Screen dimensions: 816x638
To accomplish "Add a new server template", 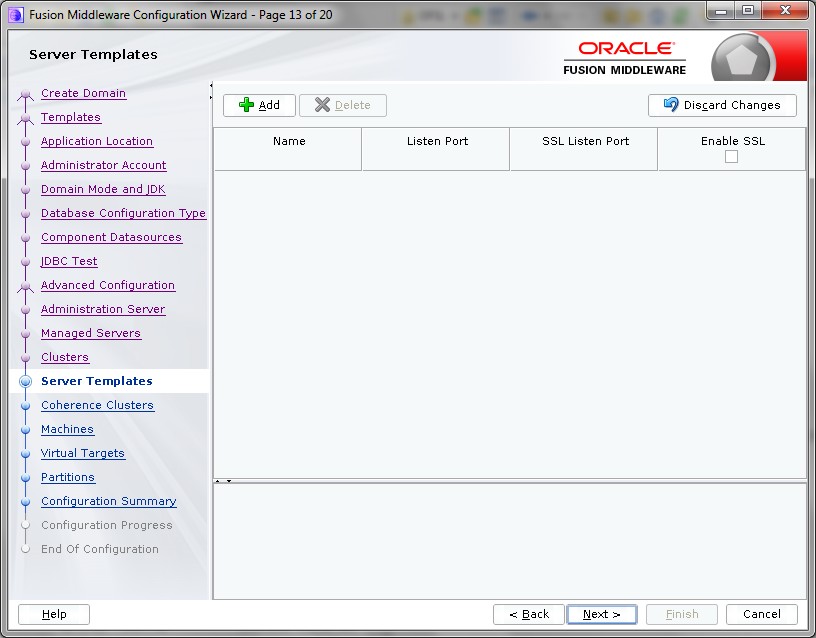I will pos(259,105).
